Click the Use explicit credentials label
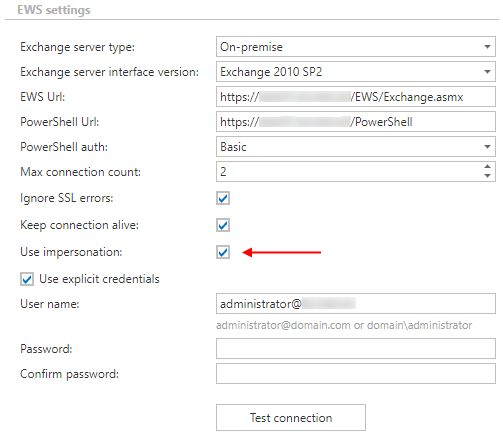This screenshot has height=435, width=503. tap(99, 279)
